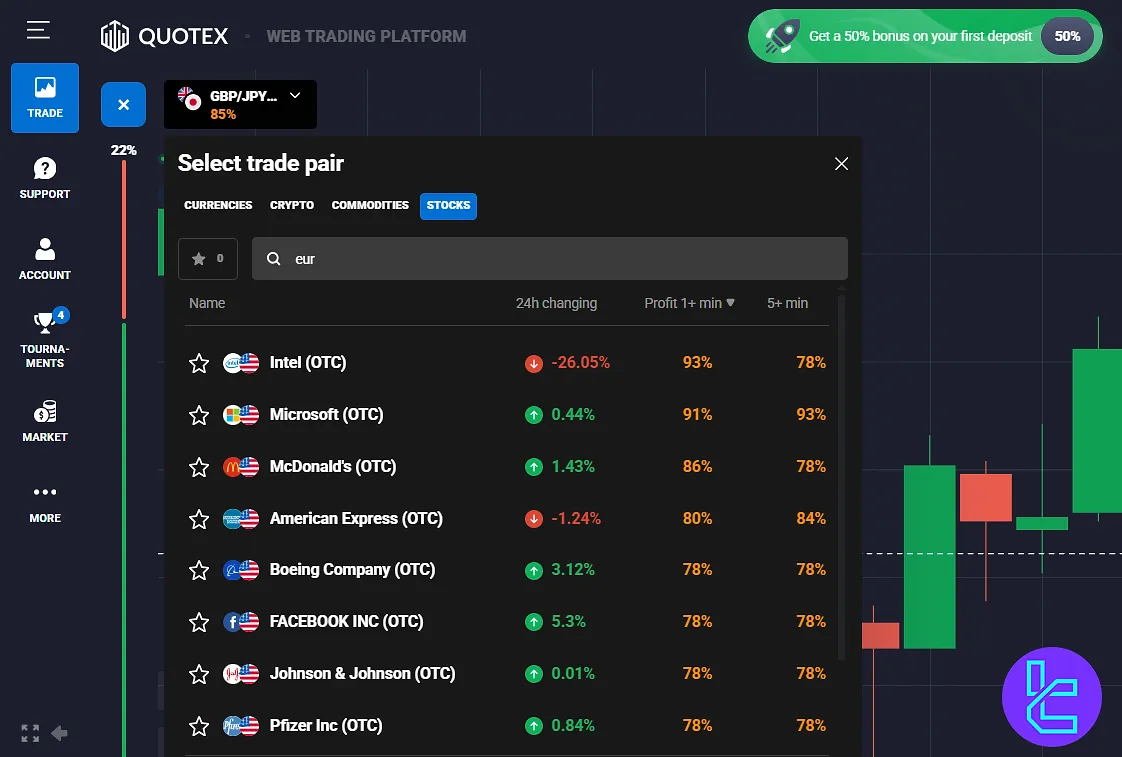Click the search field containing eur
The height and width of the screenshot is (757, 1122).
pyautogui.click(x=550, y=258)
